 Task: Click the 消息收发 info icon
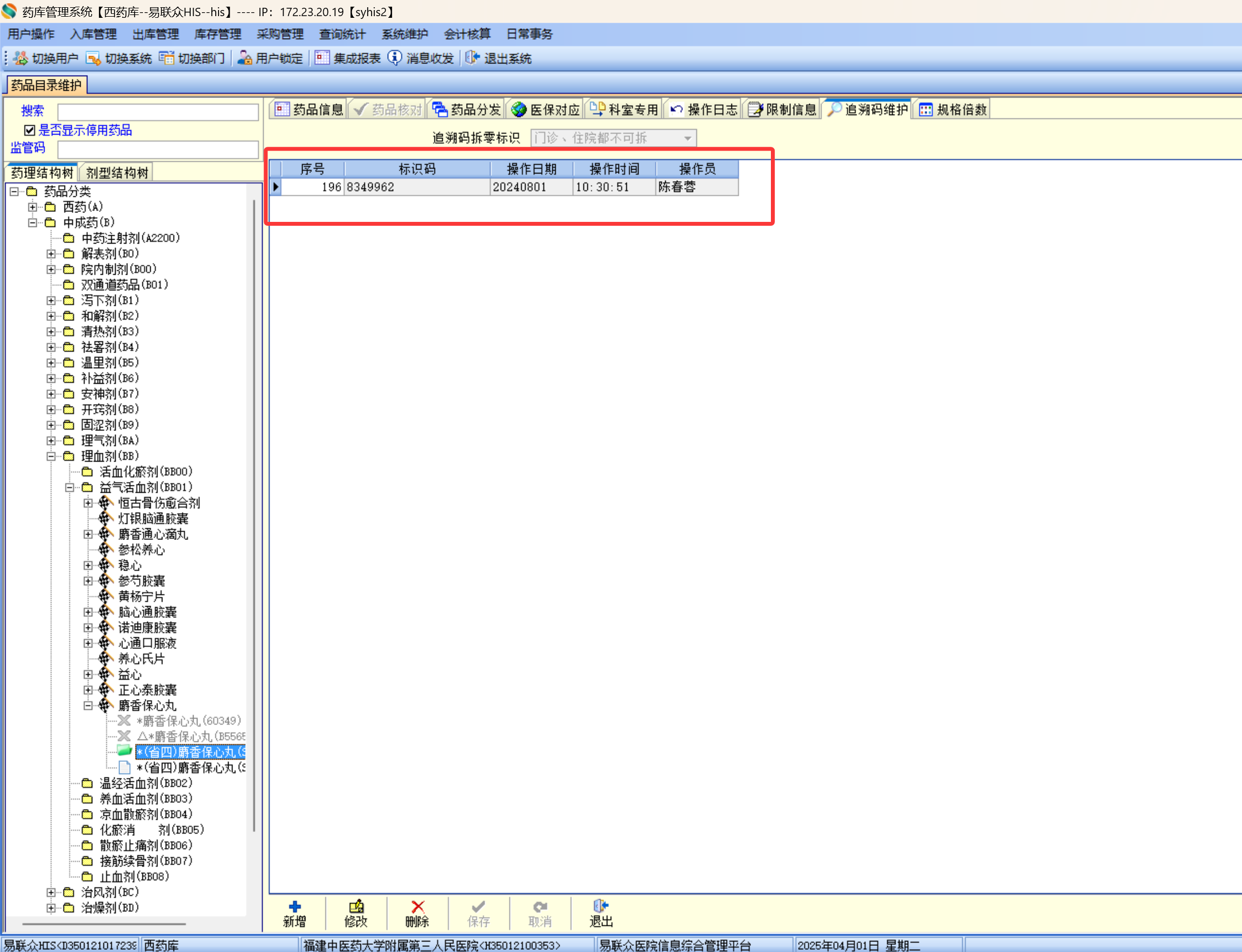click(394, 58)
